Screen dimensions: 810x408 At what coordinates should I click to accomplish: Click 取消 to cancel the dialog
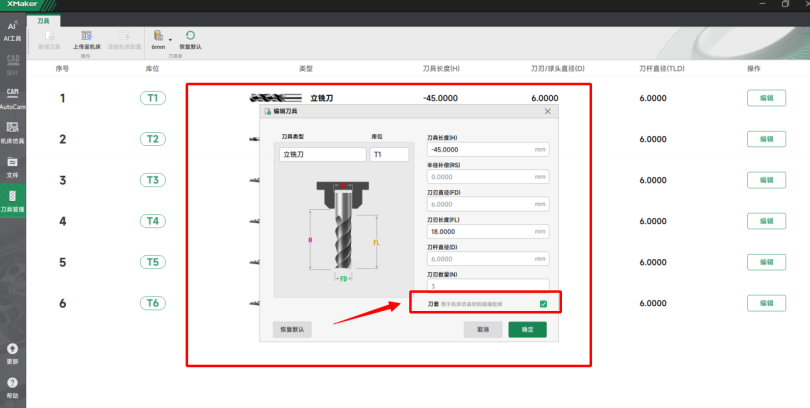[x=483, y=329]
